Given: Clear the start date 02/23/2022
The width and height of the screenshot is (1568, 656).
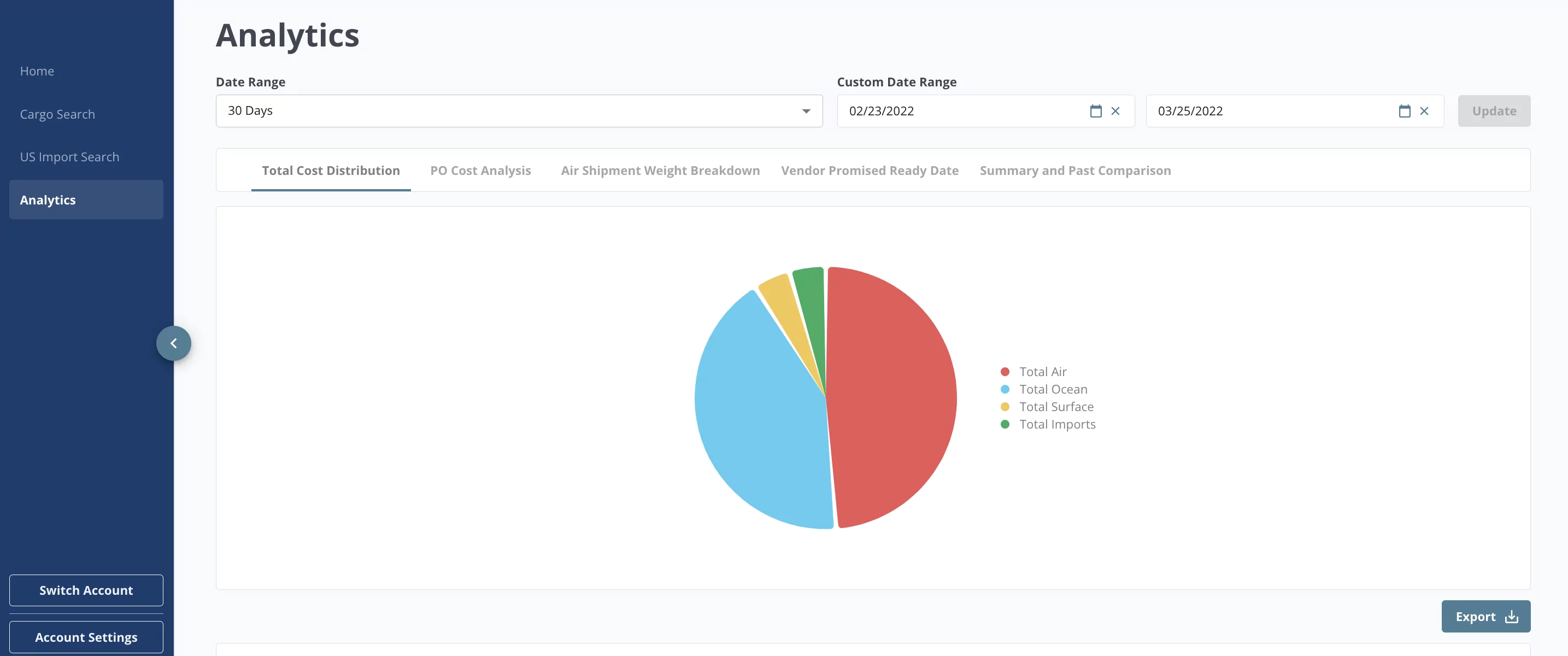Looking at the screenshot, I should (1115, 111).
